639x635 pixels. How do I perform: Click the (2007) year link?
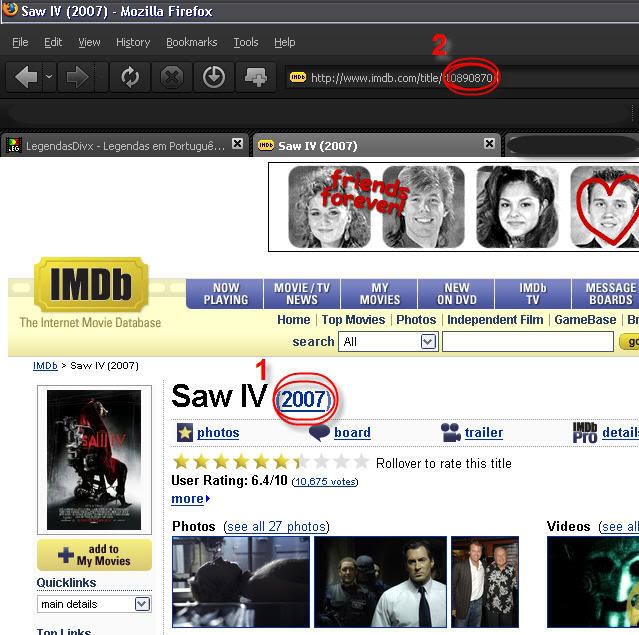coord(304,399)
